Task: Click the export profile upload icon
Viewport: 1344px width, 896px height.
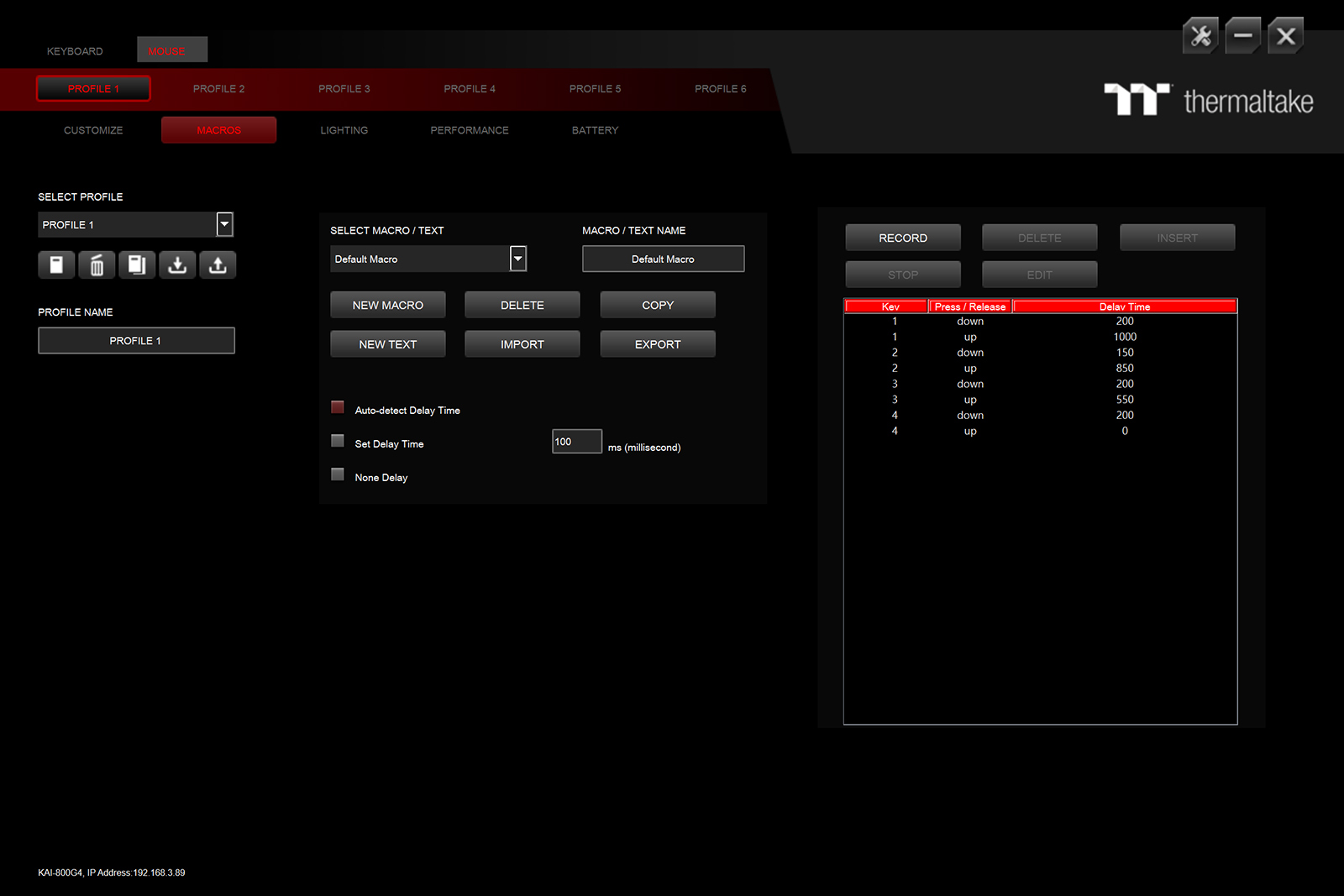Action: pyautogui.click(x=218, y=265)
